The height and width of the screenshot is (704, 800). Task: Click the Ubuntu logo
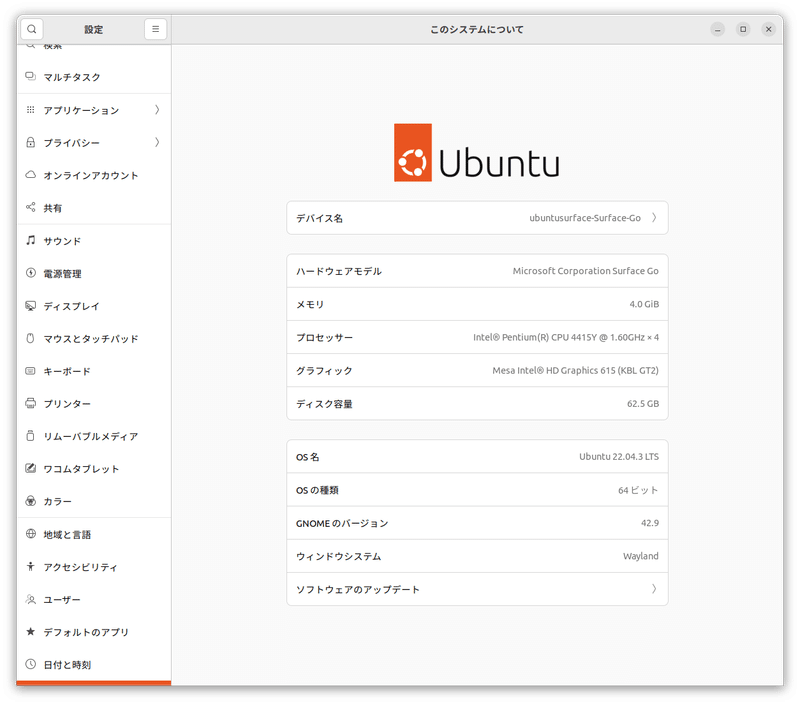[477, 153]
